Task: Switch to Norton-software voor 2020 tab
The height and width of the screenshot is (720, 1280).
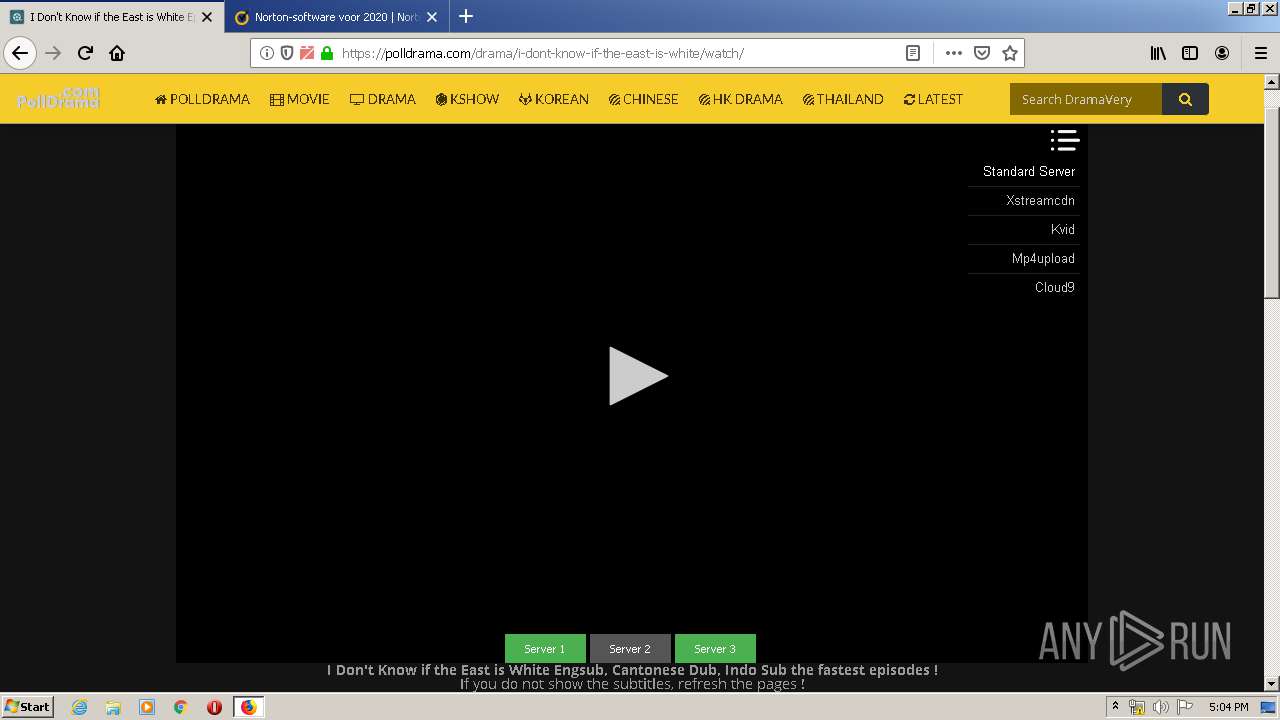Action: click(x=336, y=17)
